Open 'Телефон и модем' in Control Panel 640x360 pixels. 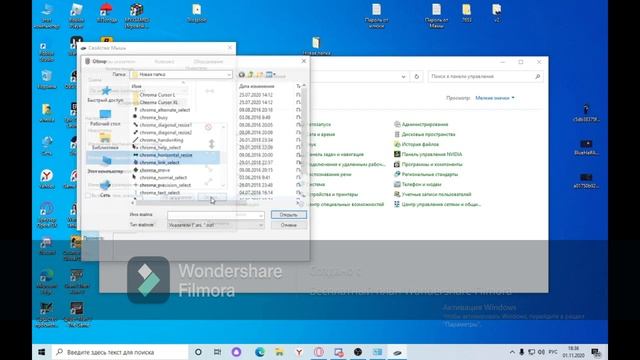coord(418,184)
